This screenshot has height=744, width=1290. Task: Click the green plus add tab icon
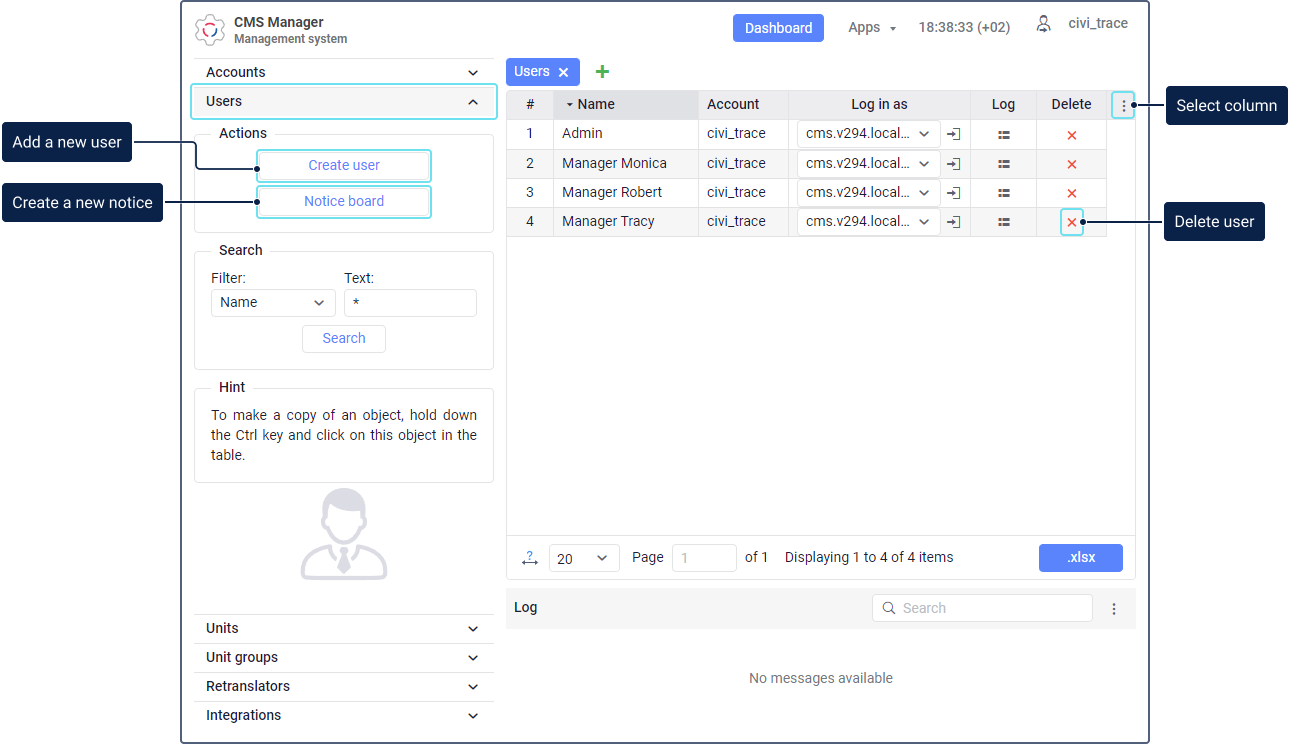[602, 72]
